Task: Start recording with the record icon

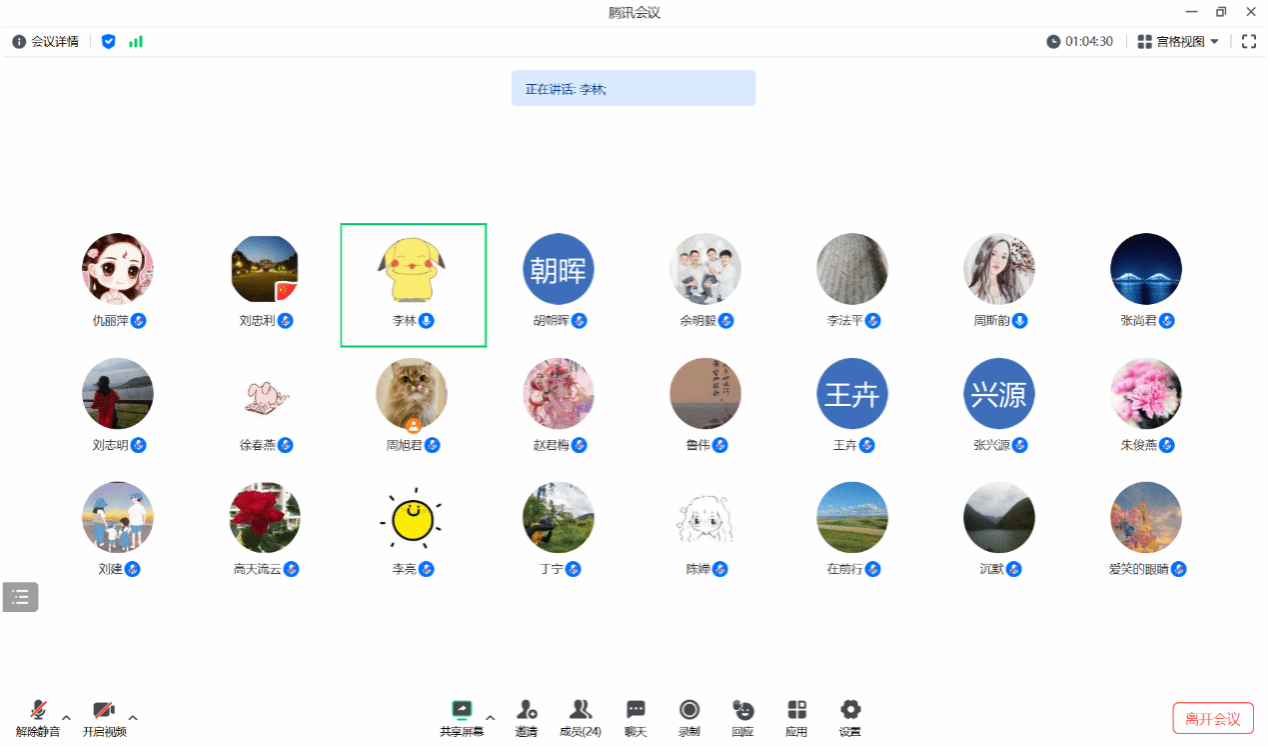Action: [x=689, y=710]
